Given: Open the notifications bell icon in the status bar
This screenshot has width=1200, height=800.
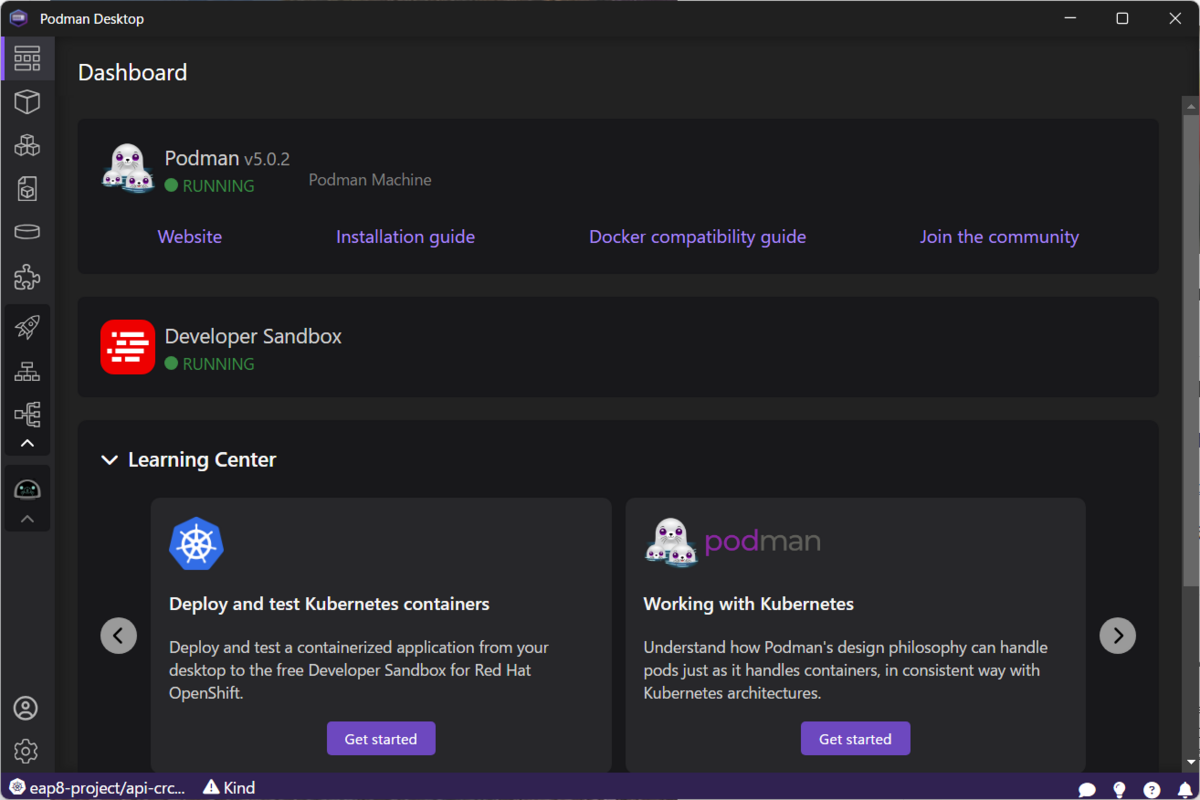Looking at the screenshot, I should 1185,789.
